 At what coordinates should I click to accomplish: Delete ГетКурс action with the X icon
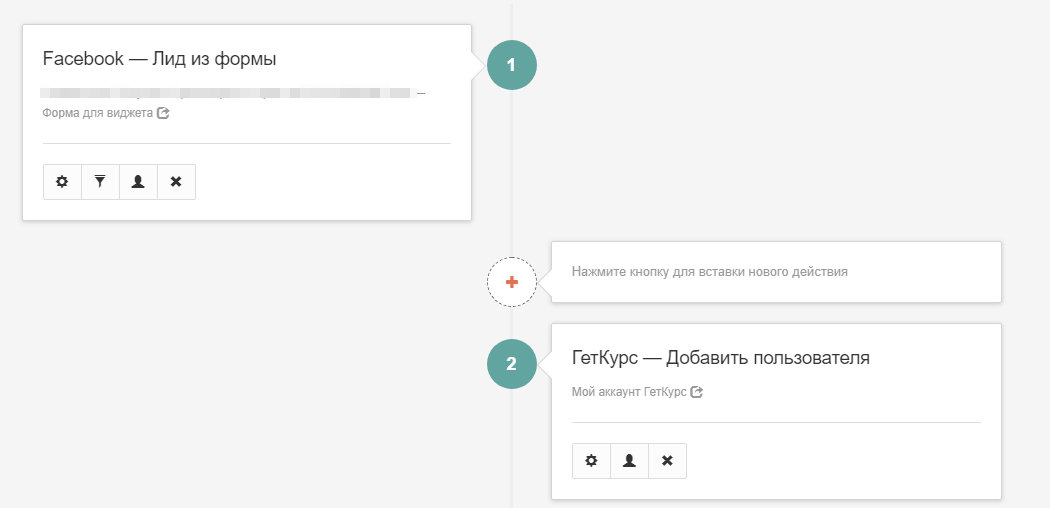pyautogui.click(x=667, y=461)
